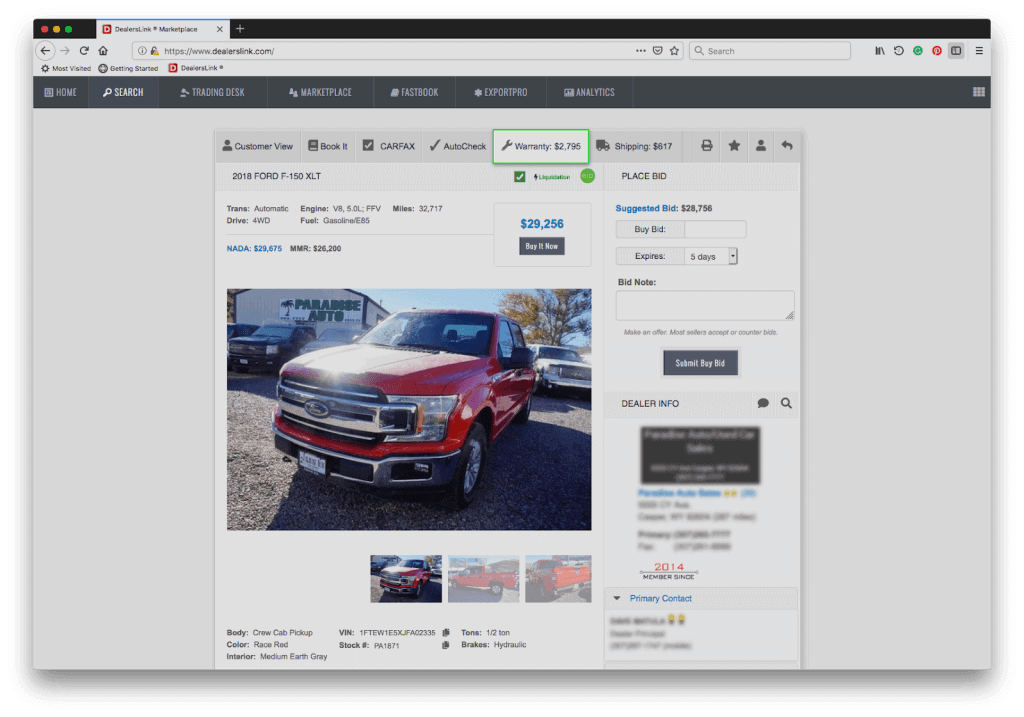The height and width of the screenshot is (717, 1024).
Task: Go to the HOME nav item
Action: tap(61, 92)
